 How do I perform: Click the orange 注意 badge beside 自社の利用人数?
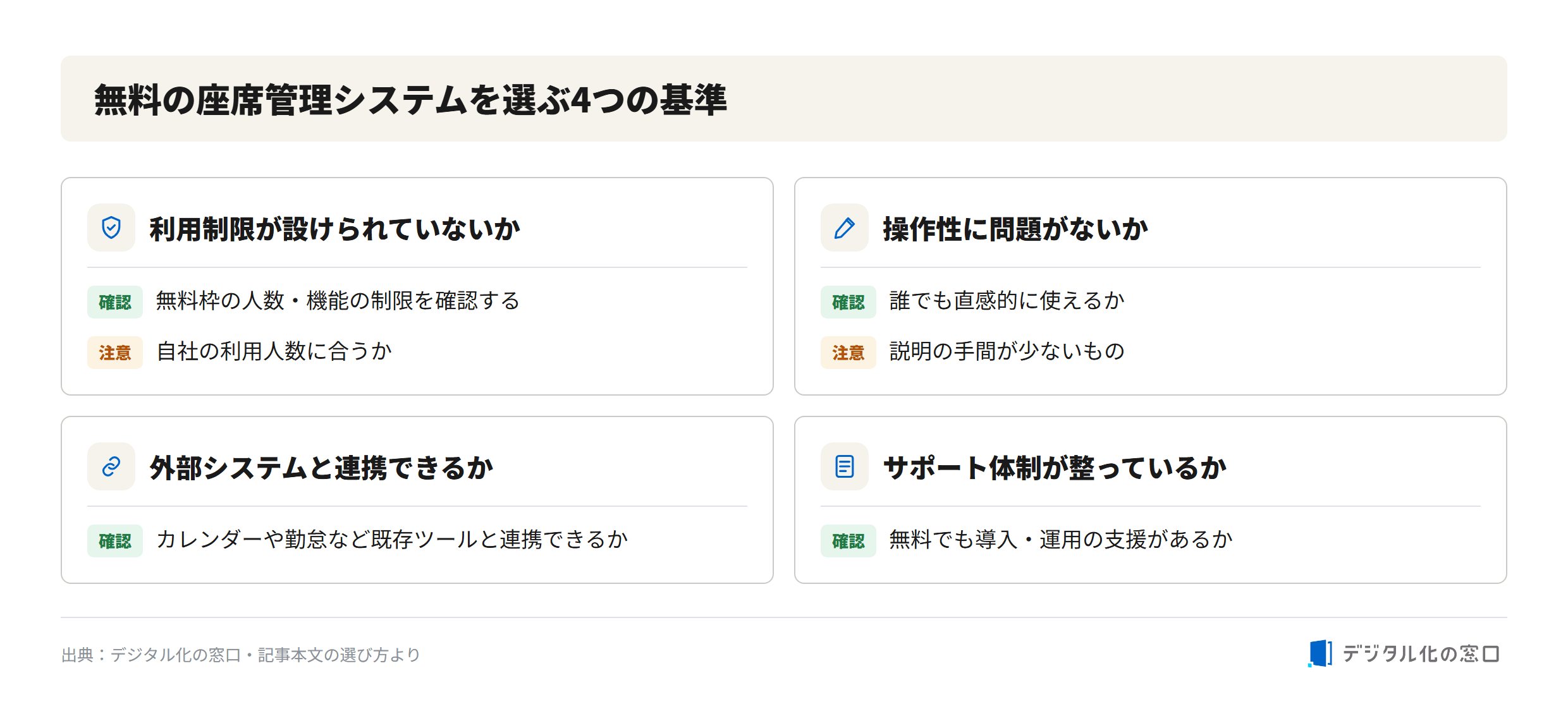pyautogui.click(x=115, y=353)
